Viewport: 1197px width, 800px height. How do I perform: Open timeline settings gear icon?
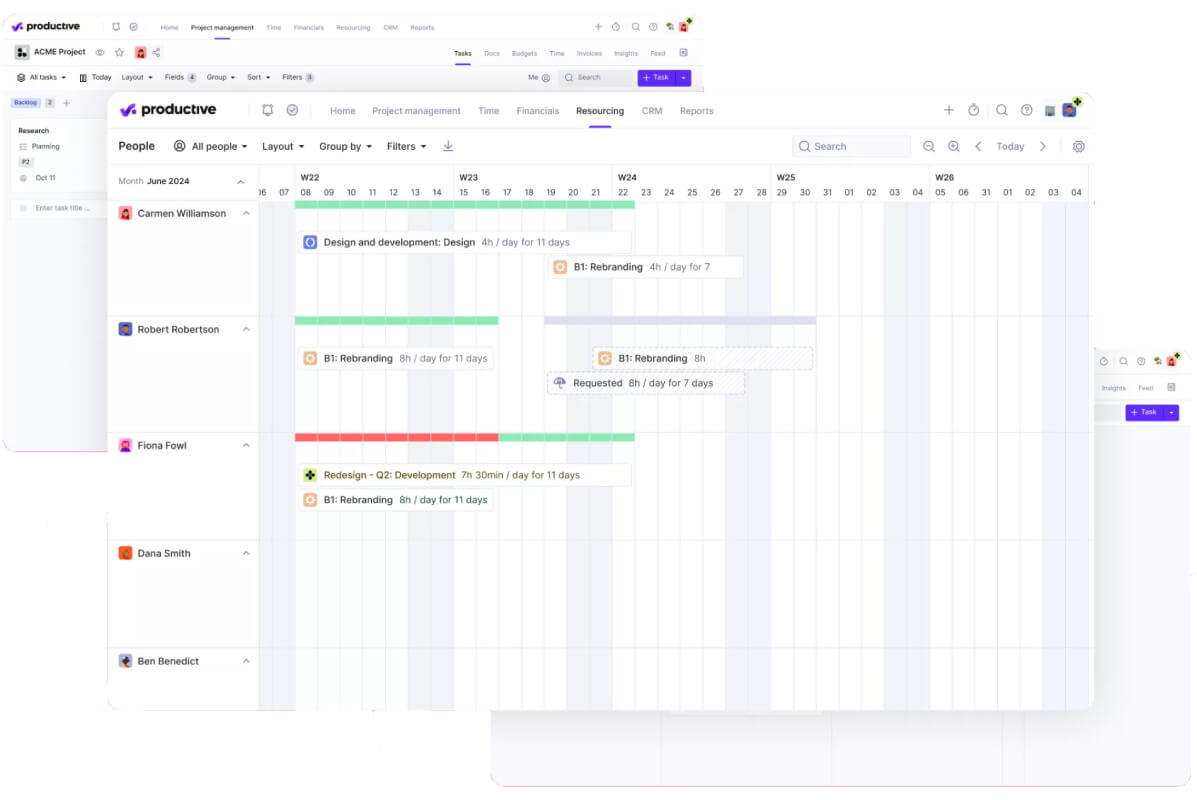pos(1078,147)
